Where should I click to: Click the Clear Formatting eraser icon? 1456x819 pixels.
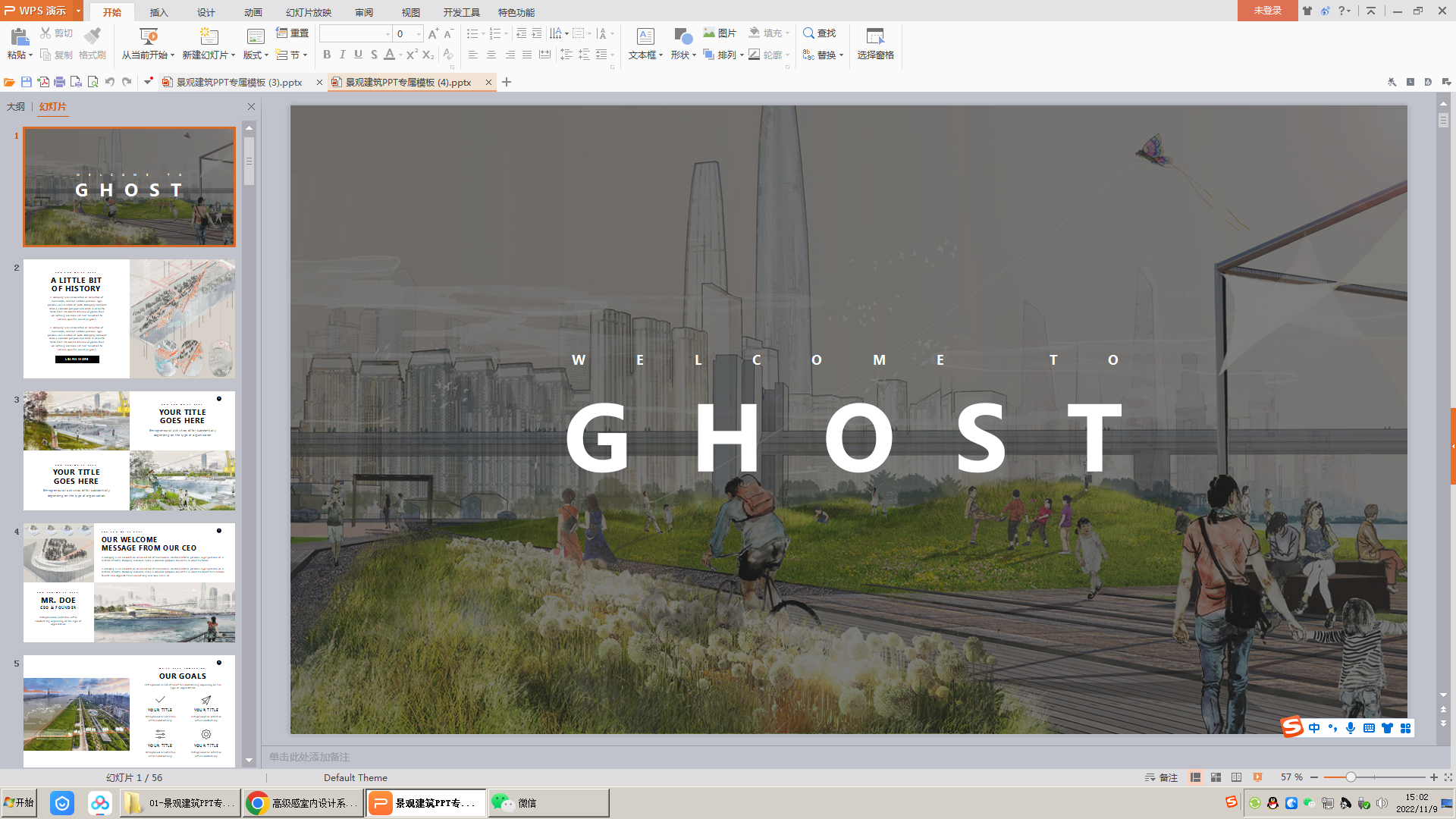click(x=448, y=55)
